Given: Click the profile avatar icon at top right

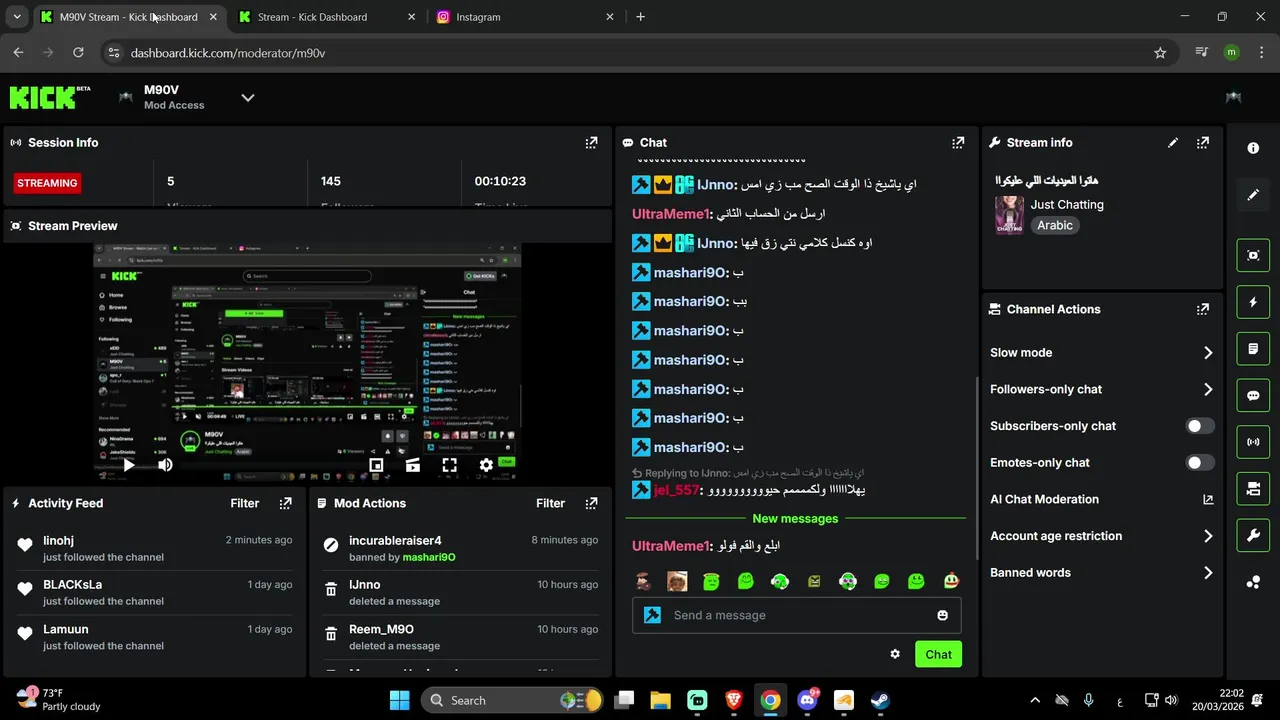Looking at the screenshot, I should pyautogui.click(x=1233, y=97).
